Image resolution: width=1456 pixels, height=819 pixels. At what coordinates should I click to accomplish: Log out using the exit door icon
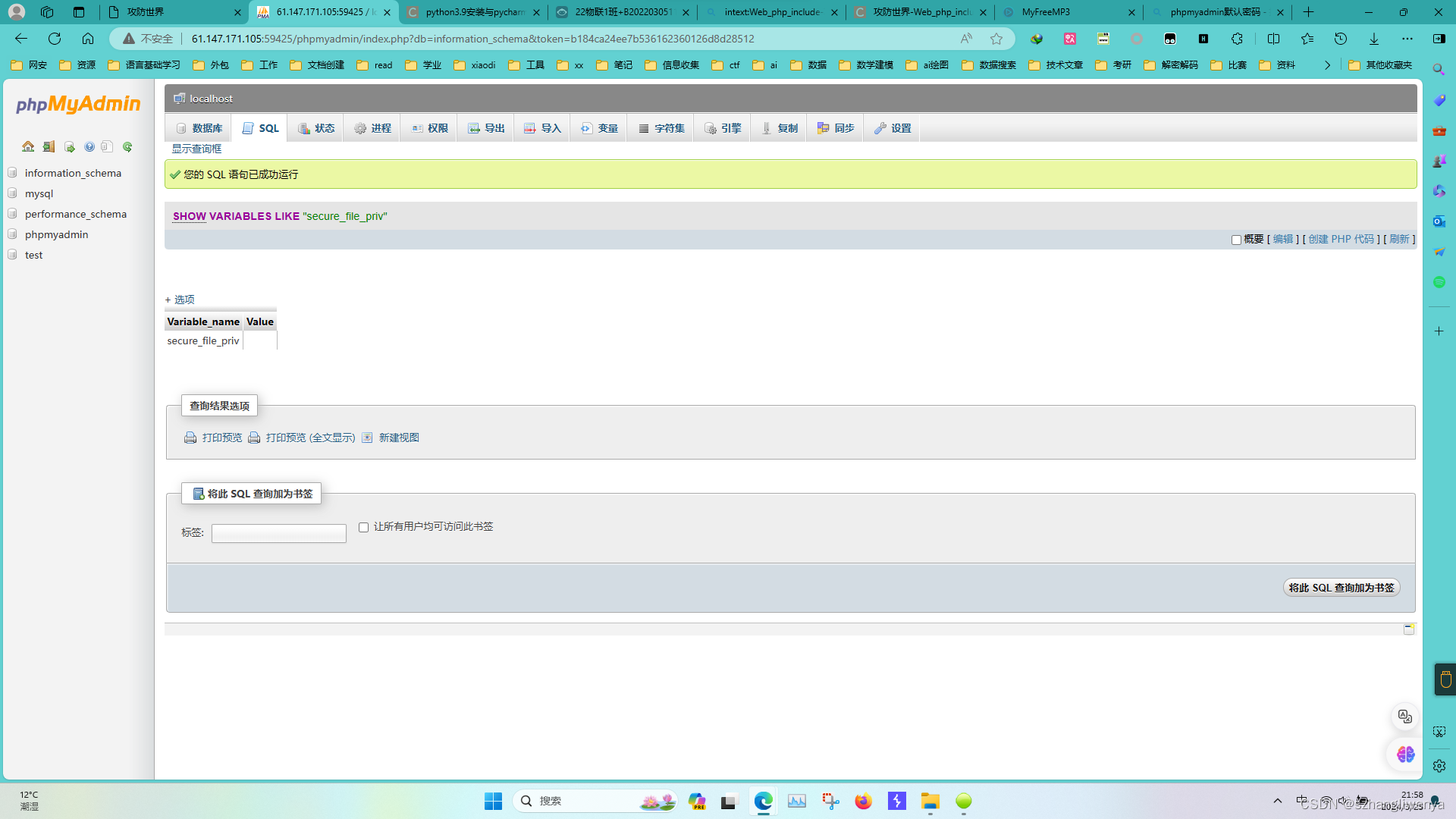point(49,146)
